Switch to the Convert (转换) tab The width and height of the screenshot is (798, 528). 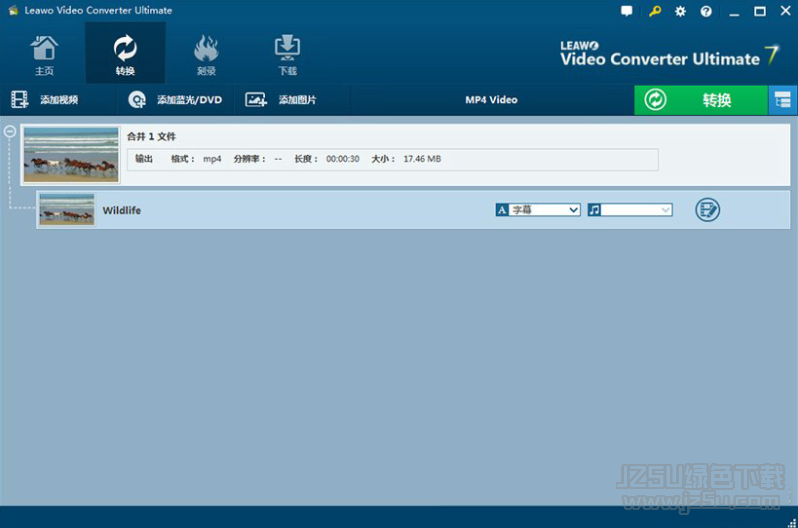125,53
